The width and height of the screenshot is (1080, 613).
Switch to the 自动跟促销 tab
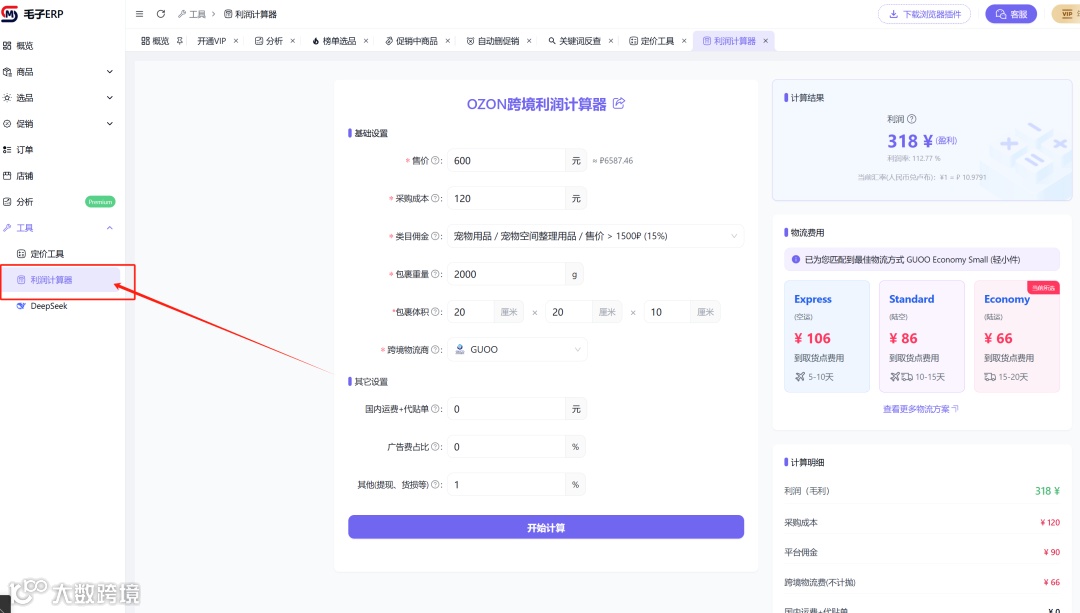pos(493,41)
